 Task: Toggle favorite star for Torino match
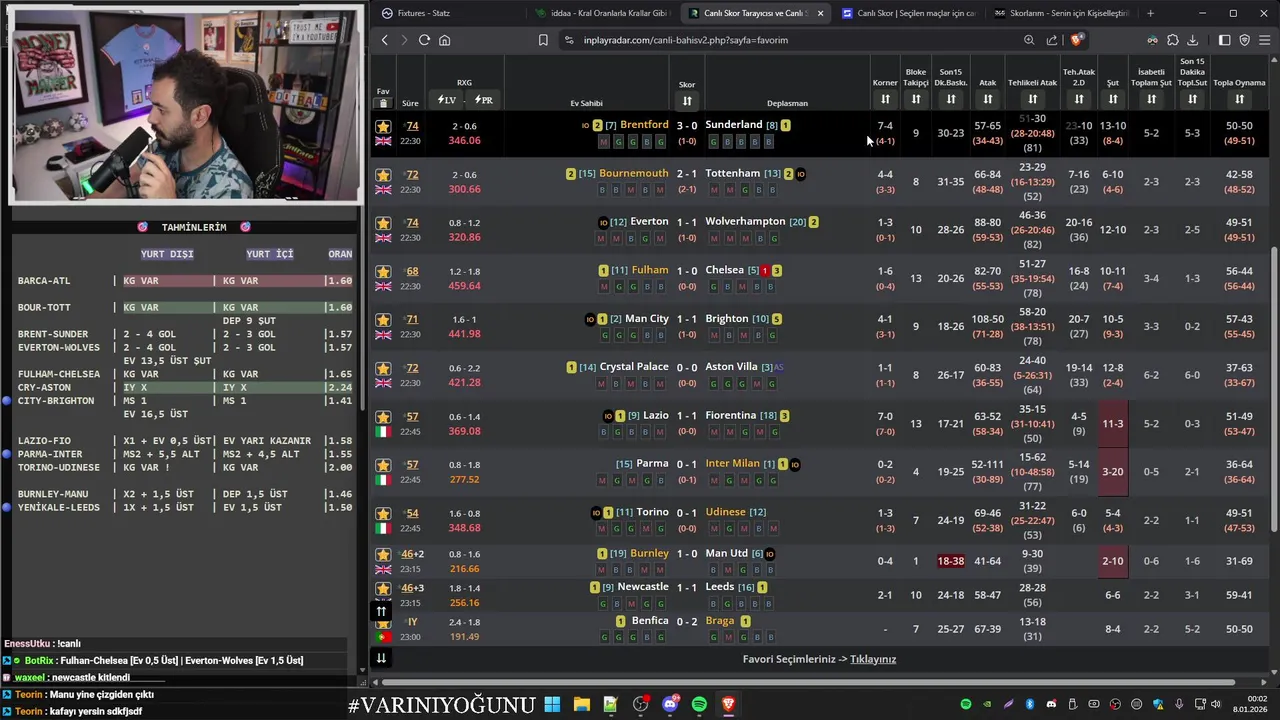pyautogui.click(x=383, y=513)
